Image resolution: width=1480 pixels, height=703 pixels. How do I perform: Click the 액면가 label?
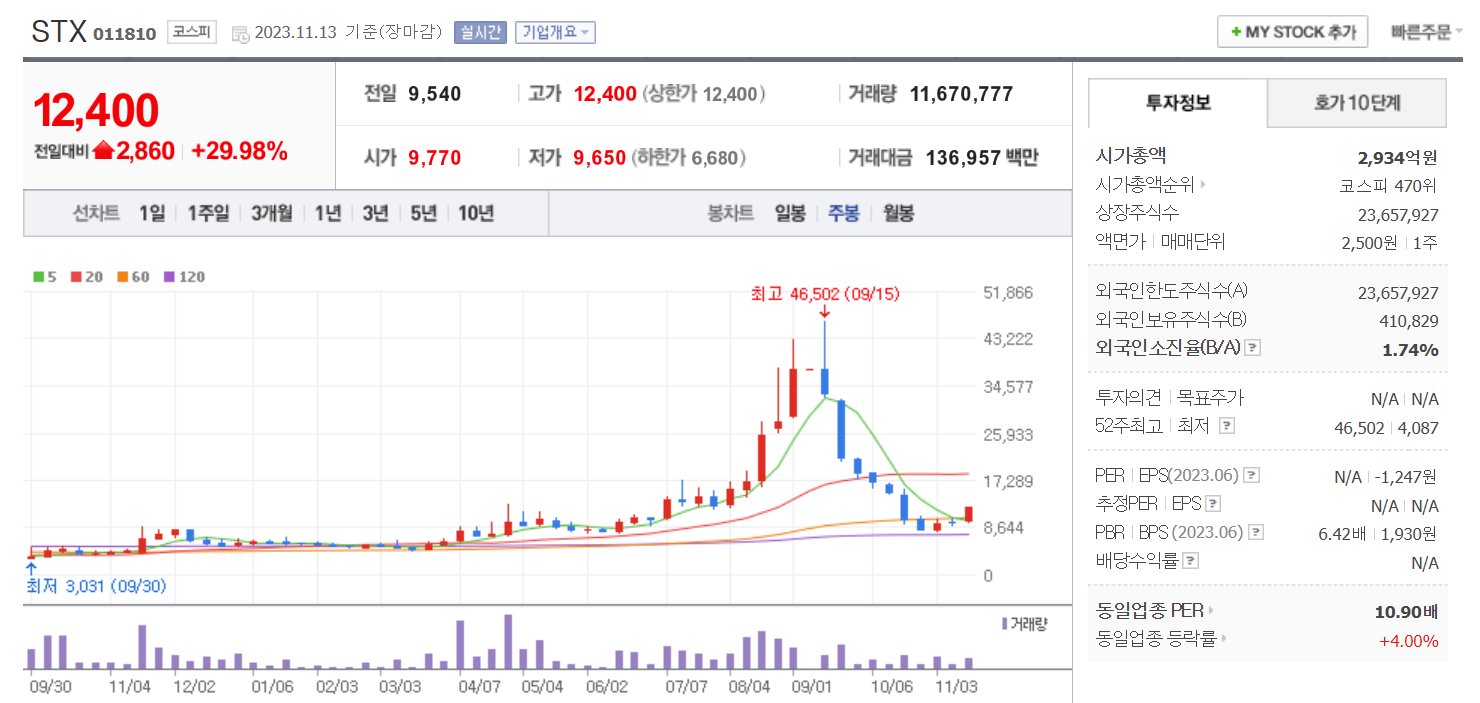pyautogui.click(x=1120, y=241)
